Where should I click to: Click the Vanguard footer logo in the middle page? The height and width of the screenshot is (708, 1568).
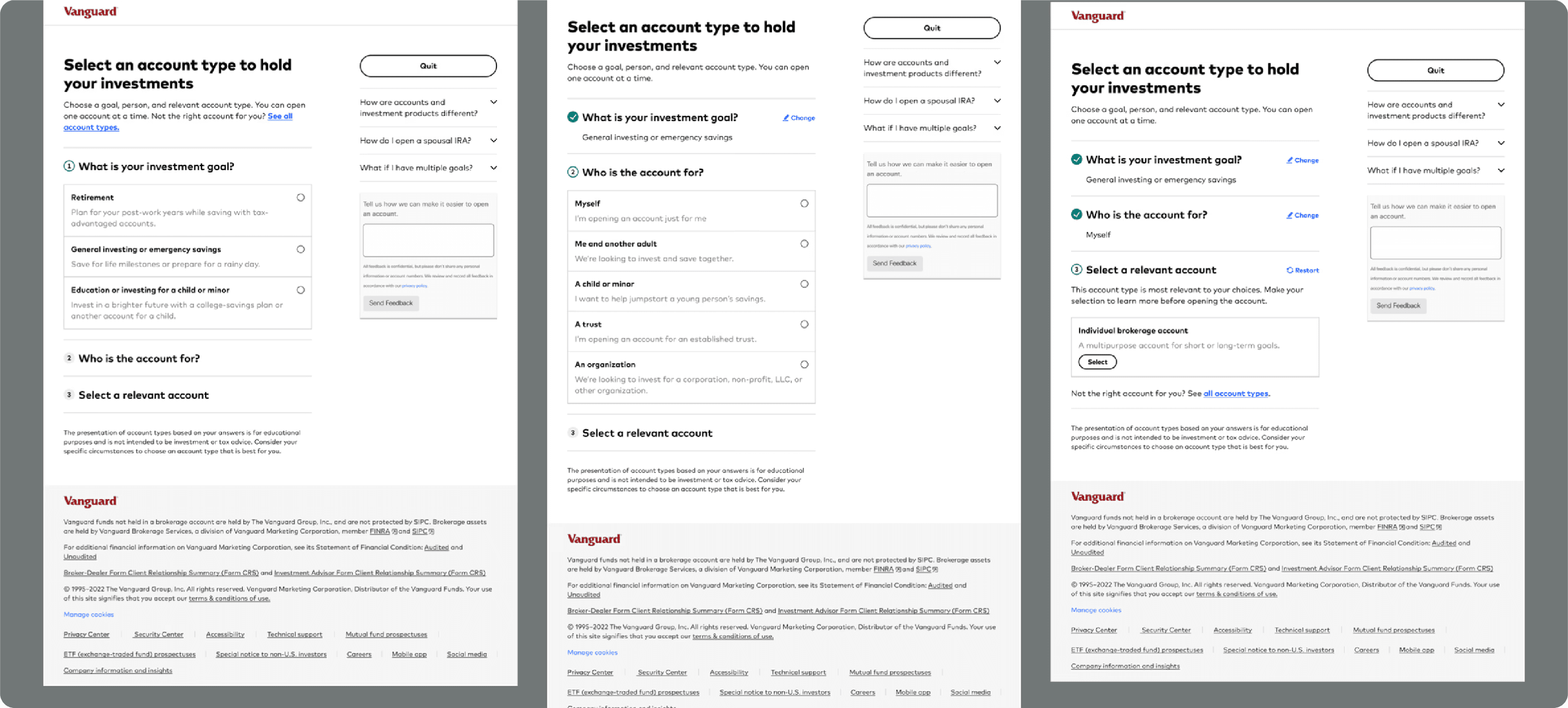click(x=594, y=539)
